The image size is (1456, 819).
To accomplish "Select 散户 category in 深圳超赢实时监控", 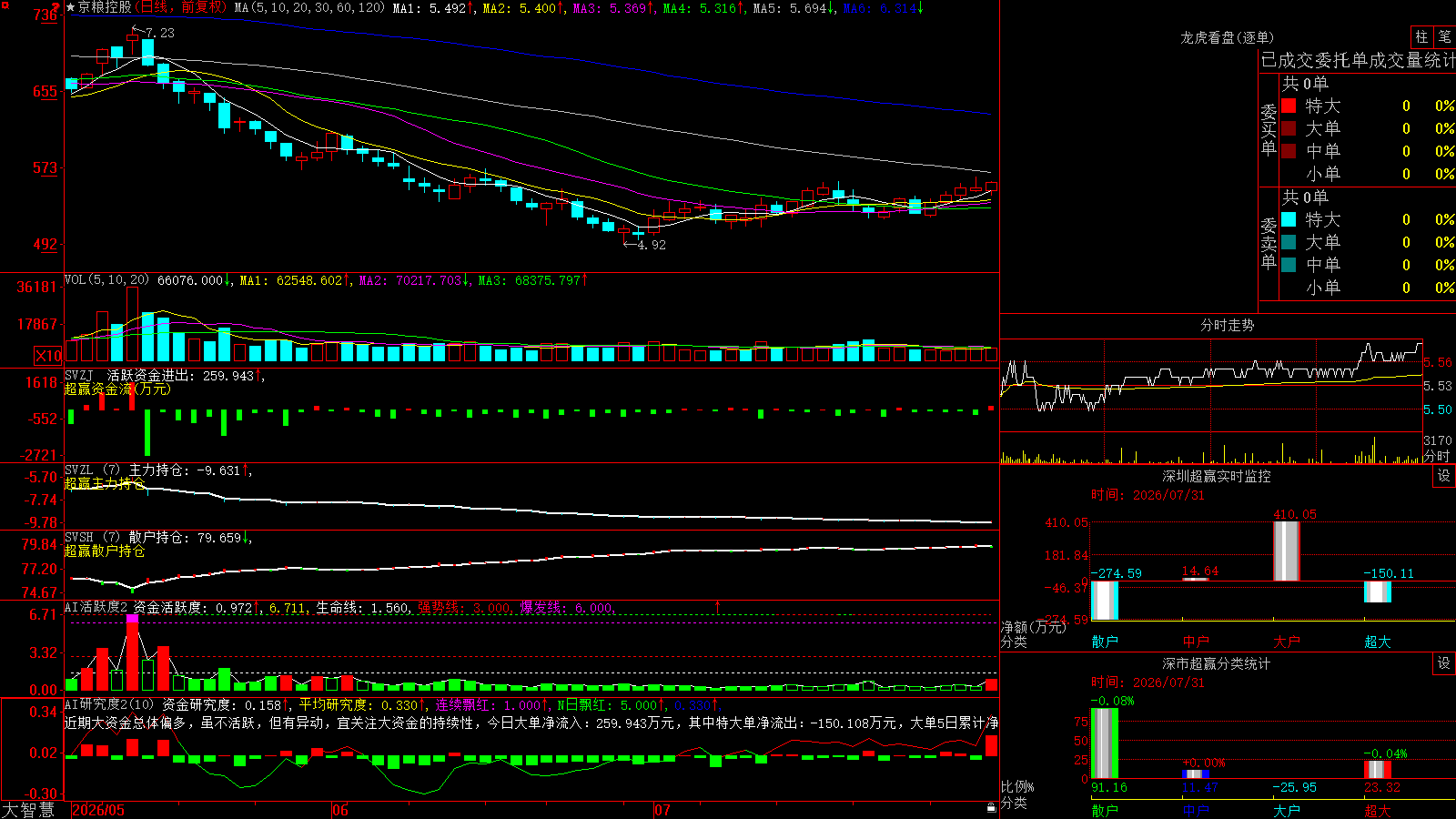I will click(1105, 642).
